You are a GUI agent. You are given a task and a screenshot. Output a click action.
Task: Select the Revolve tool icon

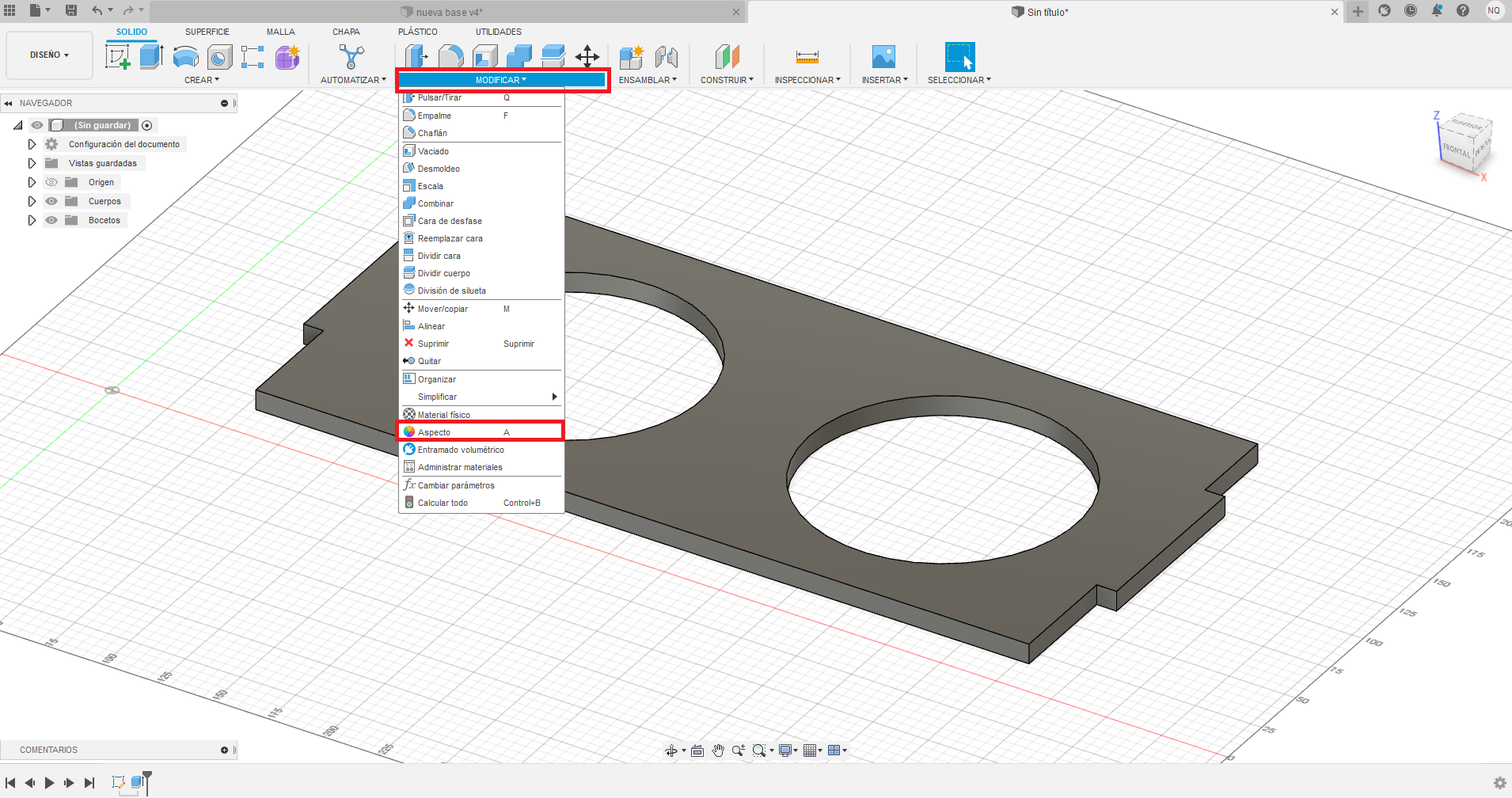pyautogui.click(x=185, y=57)
